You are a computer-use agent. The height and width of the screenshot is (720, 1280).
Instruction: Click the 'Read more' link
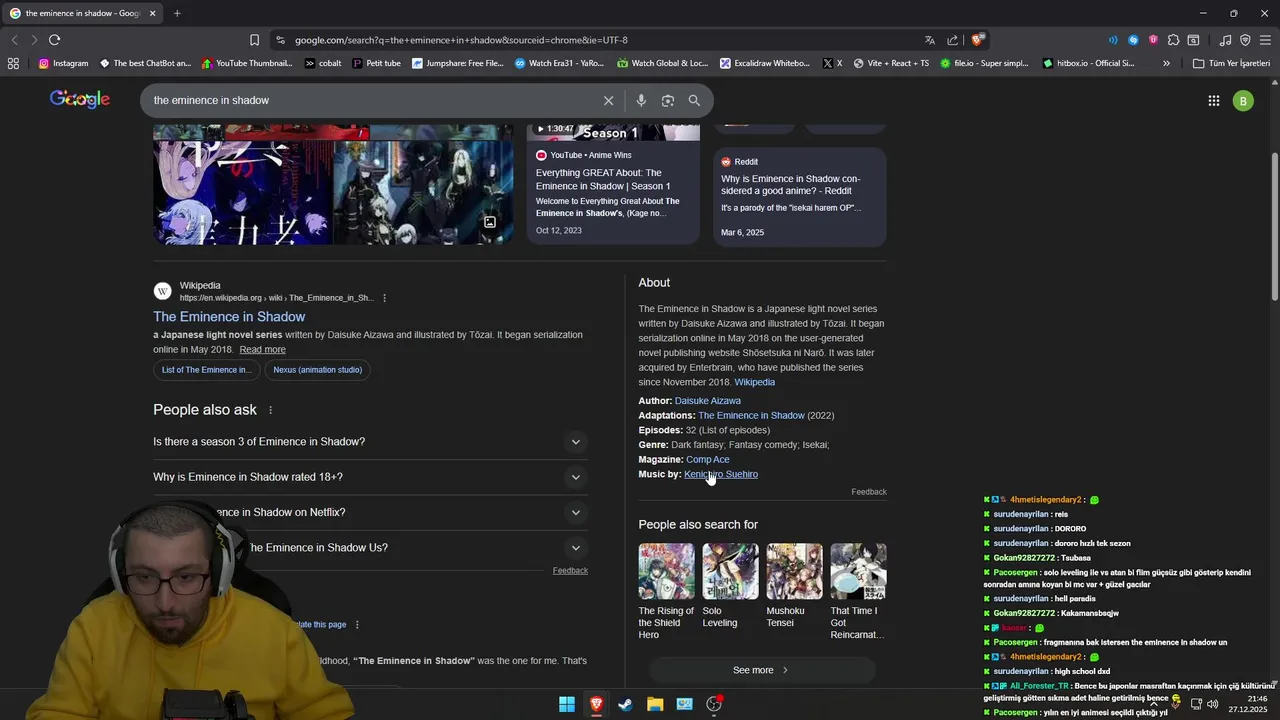click(262, 350)
